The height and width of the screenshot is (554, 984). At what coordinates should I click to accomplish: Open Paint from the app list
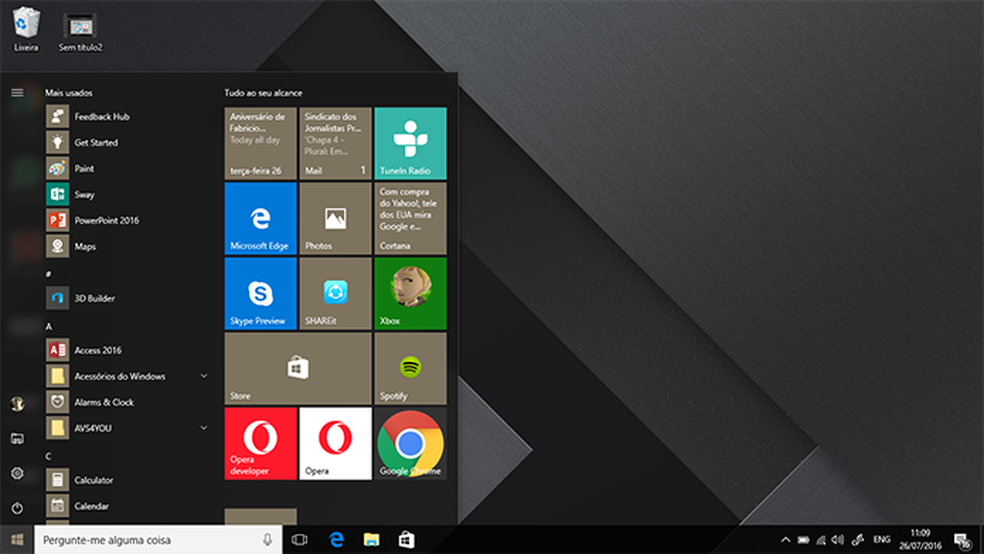(126, 168)
